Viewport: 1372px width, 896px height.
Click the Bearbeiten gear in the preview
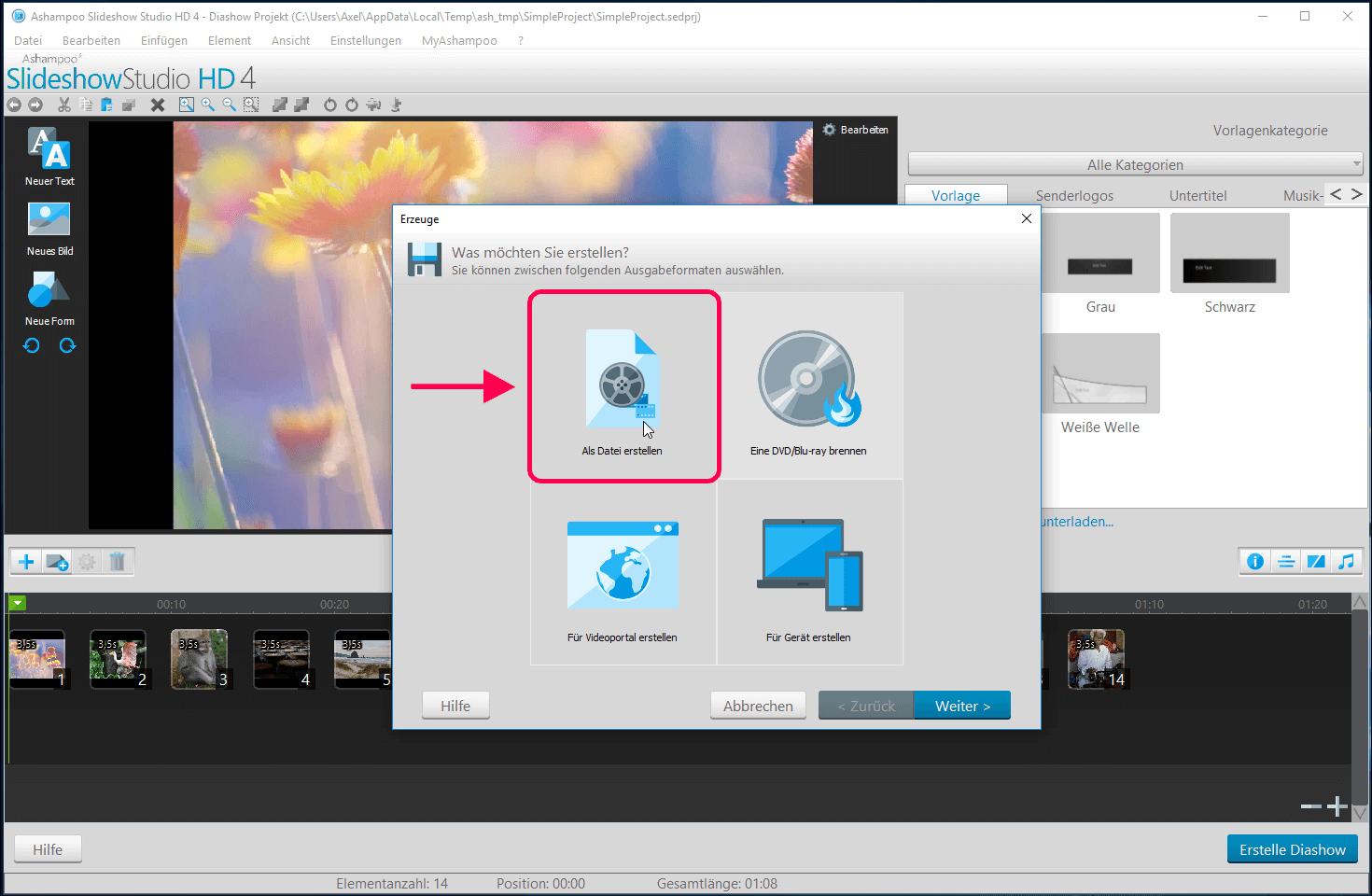[x=855, y=130]
